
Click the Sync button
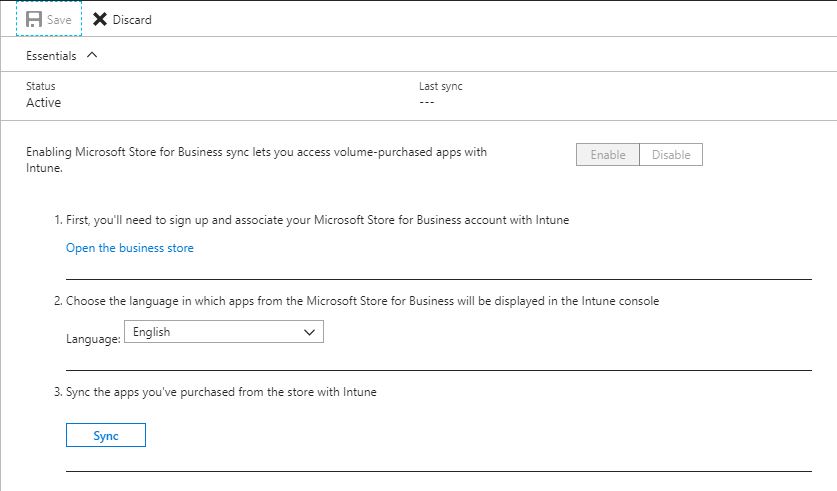(106, 435)
